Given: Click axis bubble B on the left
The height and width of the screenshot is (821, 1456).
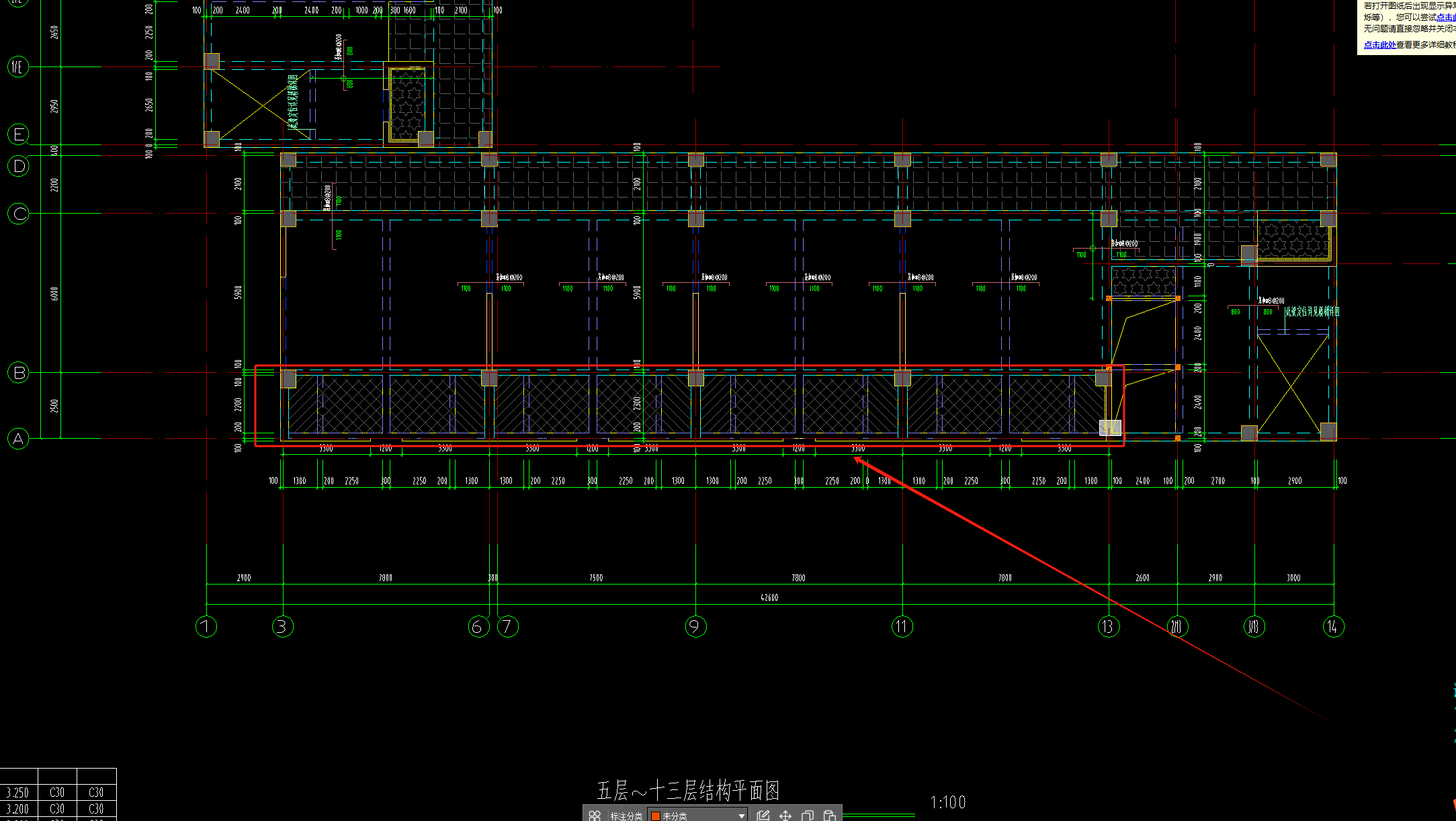Looking at the screenshot, I should tap(18, 372).
